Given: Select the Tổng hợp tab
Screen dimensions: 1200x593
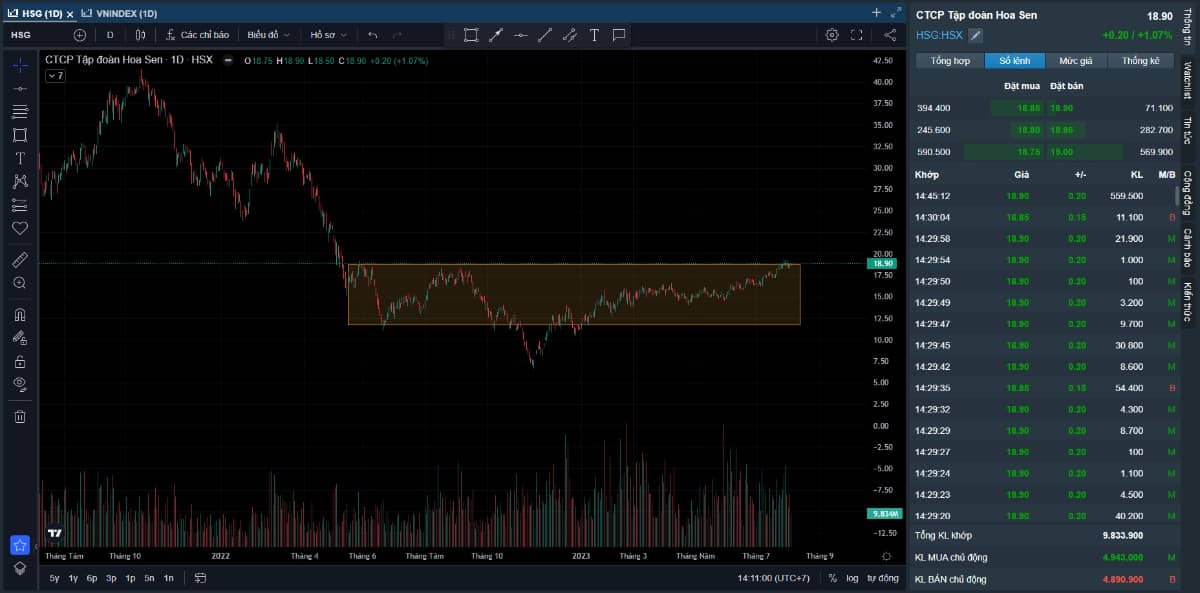Looking at the screenshot, I should point(950,61).
